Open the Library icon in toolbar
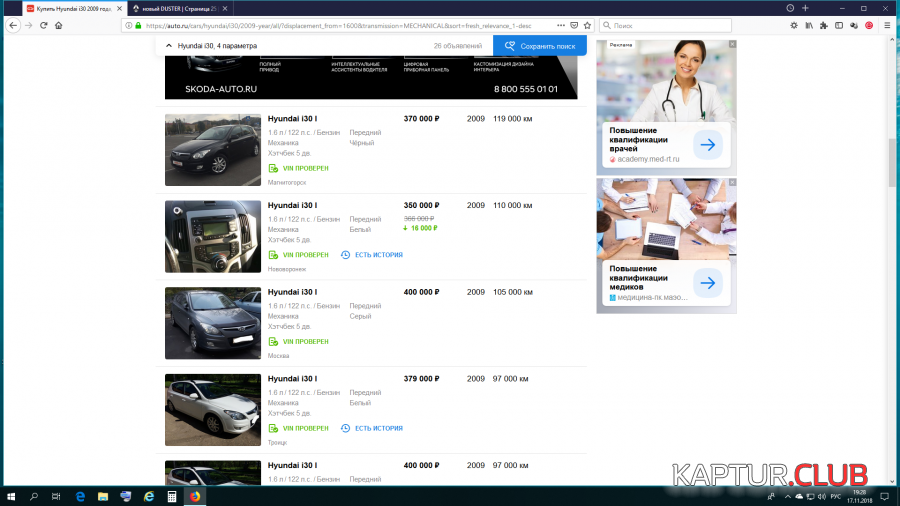 tap(809, 25)
